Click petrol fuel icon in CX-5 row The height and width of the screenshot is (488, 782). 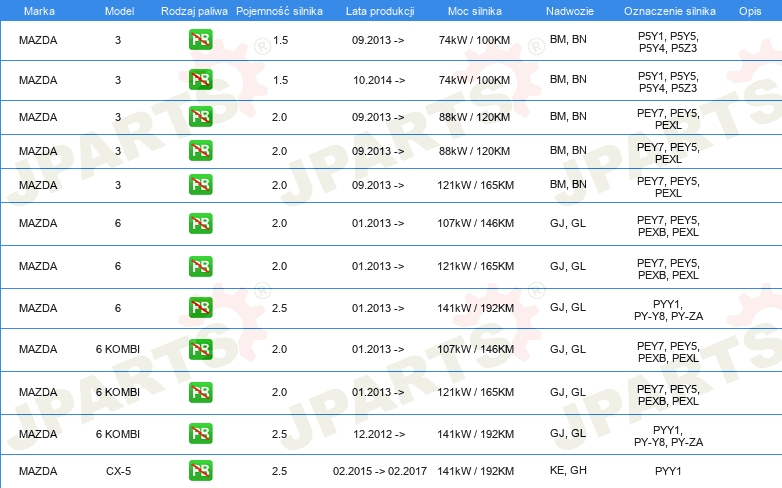tap(200, 471)
